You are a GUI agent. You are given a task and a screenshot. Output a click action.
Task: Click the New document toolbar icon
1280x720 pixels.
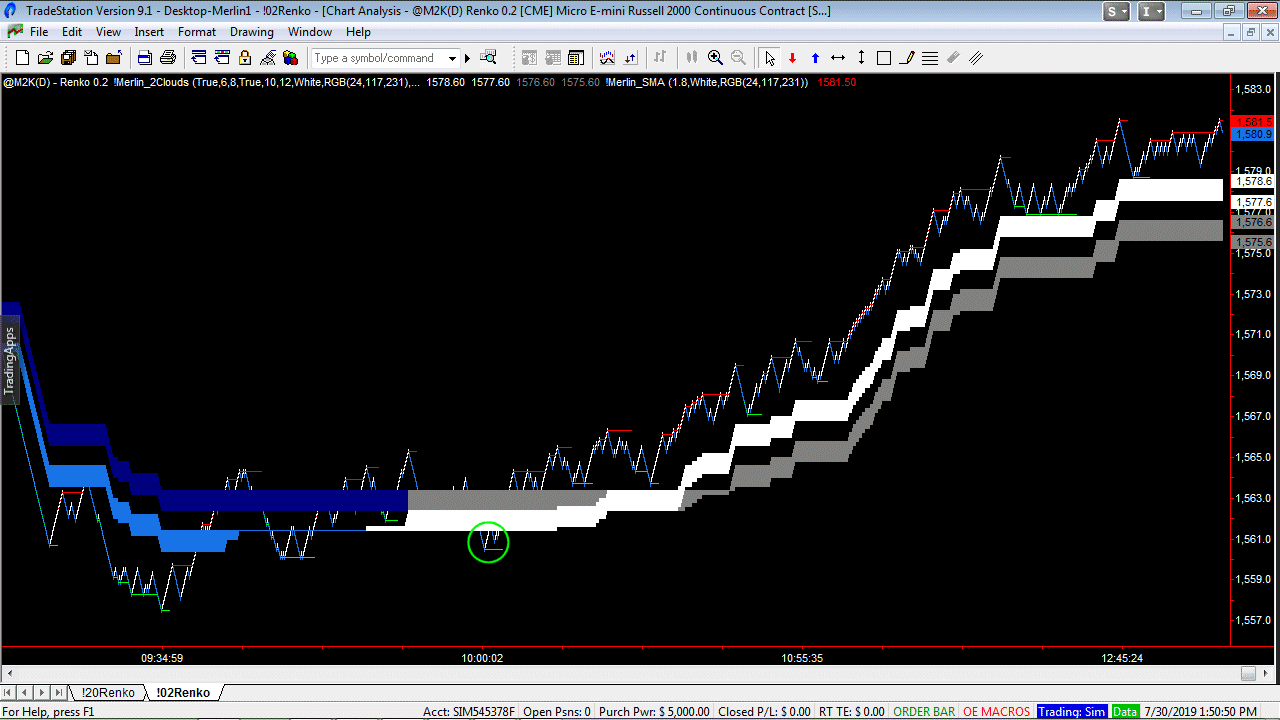point(22,58)
